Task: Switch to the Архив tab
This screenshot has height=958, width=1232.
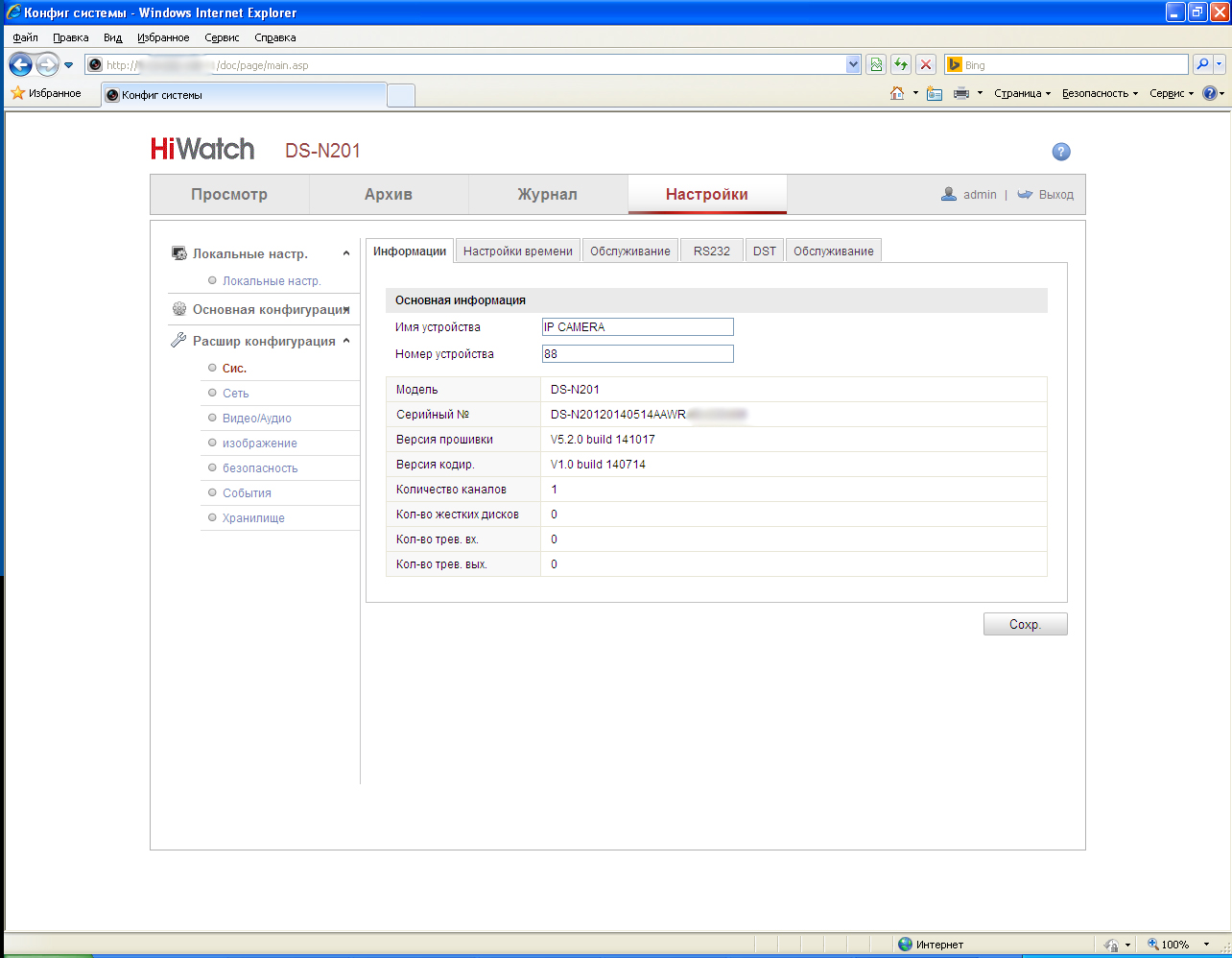Action: (389, 194)
